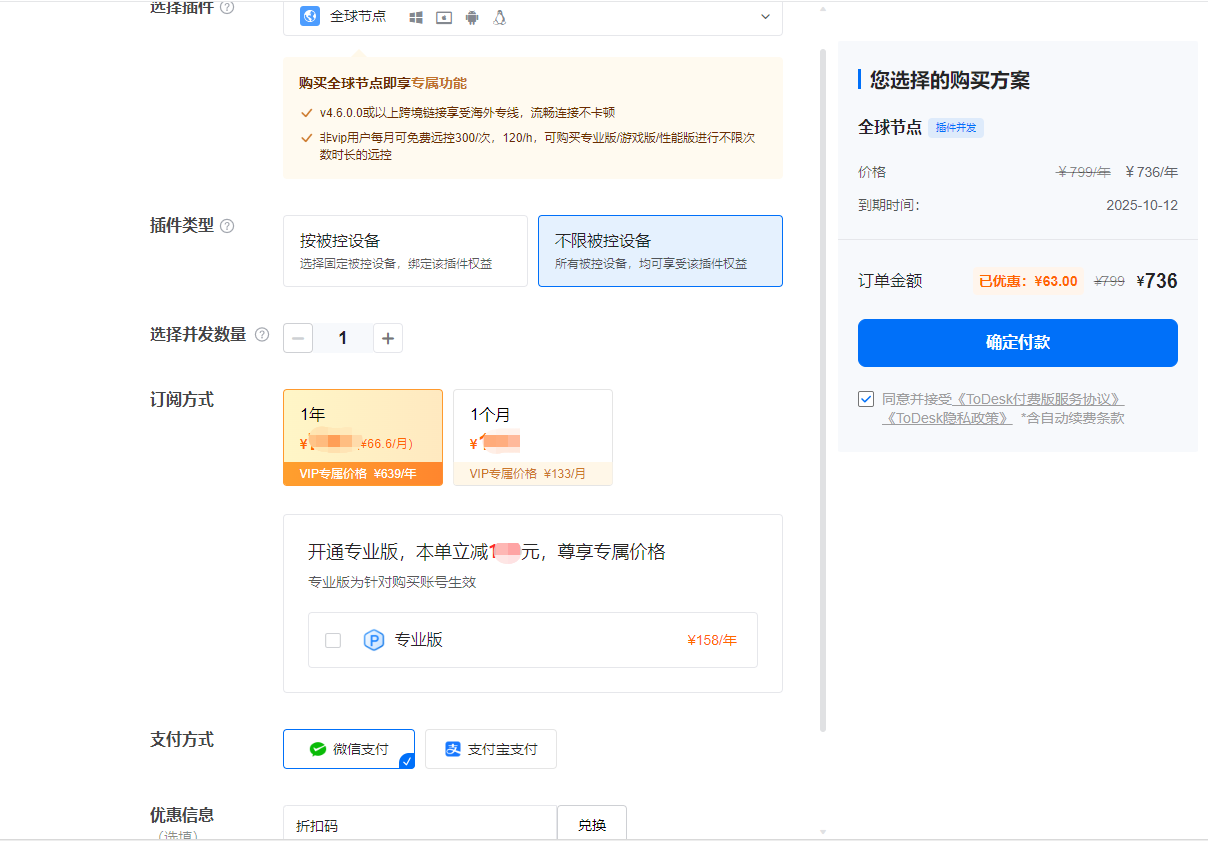Select 支付宝支付 payment method
1208x841 pixels.
pyautogui.click(x=491, y=749)
